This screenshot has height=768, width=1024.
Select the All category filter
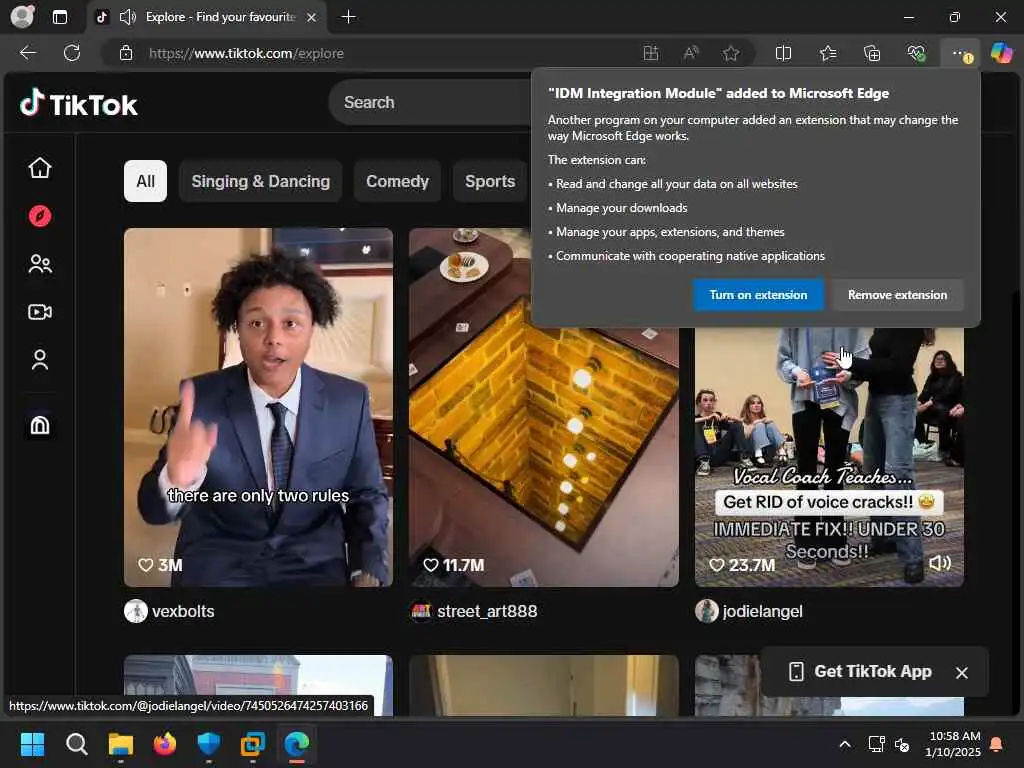pos(146,181)
